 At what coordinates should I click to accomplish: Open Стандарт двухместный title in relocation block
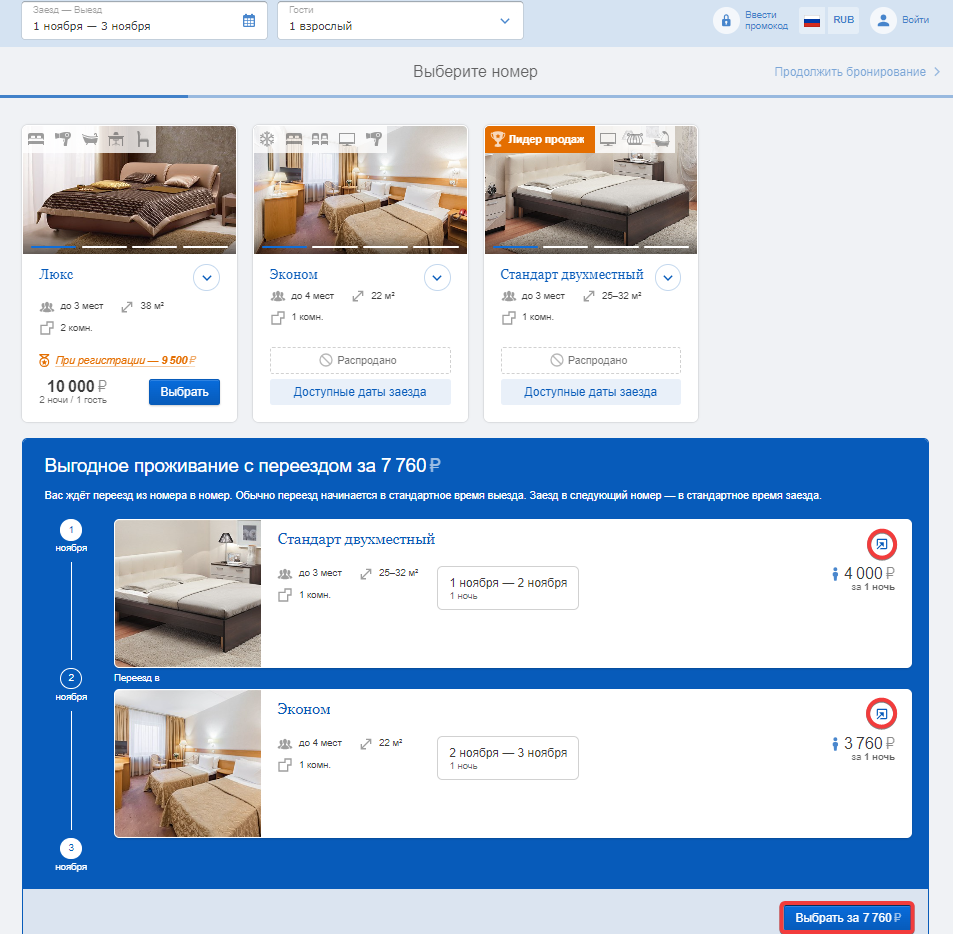pyautogui.click(x=356, y=539)
